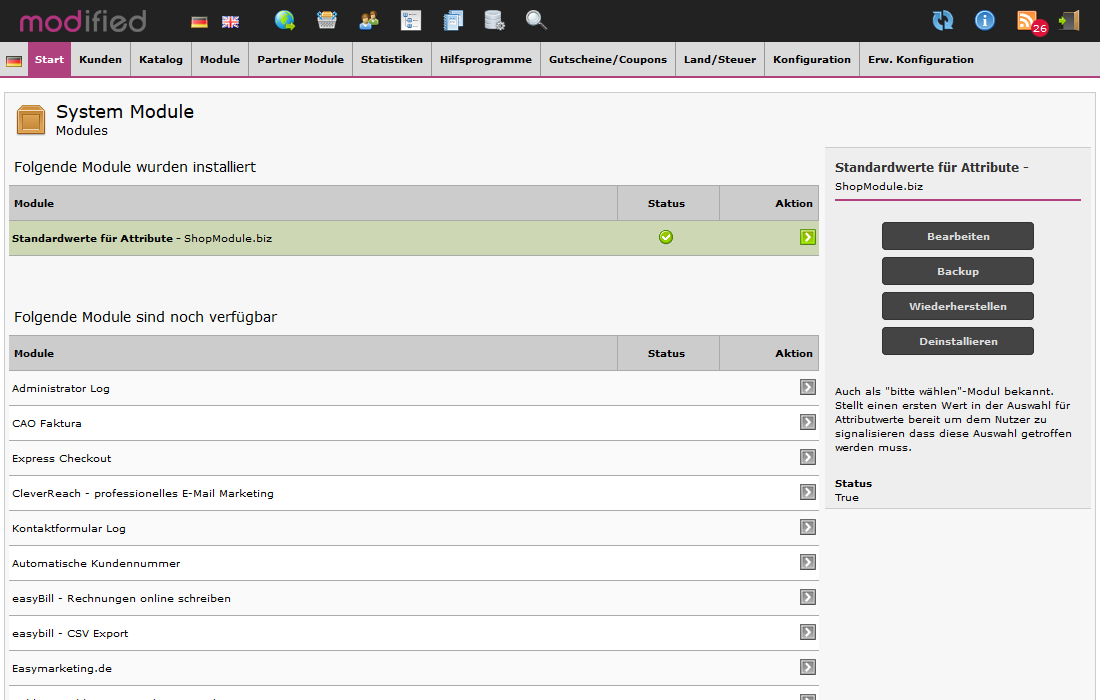Select the Administrator Log arrow
The image size is (1100, 700).
click(x=807, y=387)
